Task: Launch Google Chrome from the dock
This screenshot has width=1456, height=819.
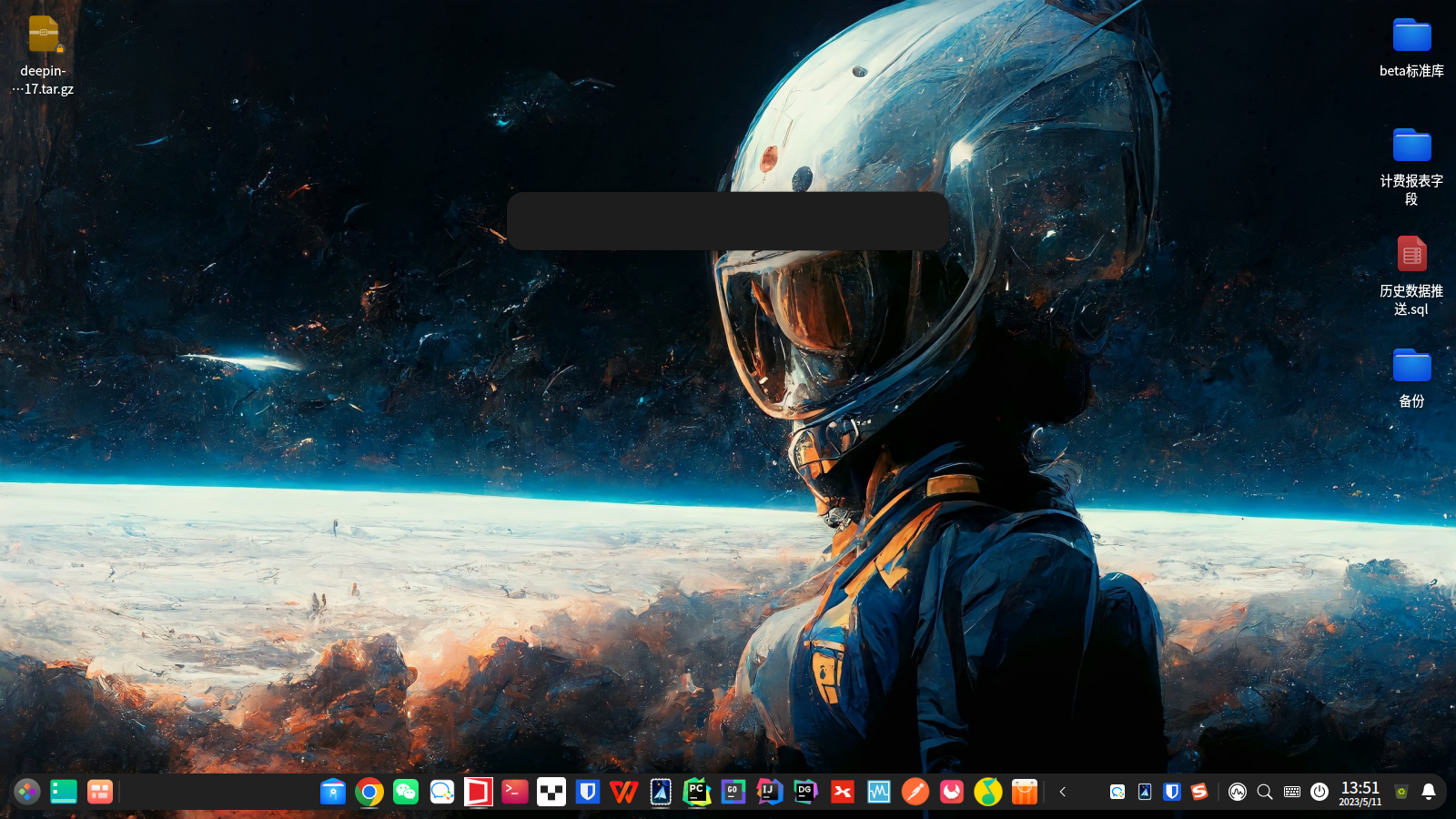Action: point(369,792)
